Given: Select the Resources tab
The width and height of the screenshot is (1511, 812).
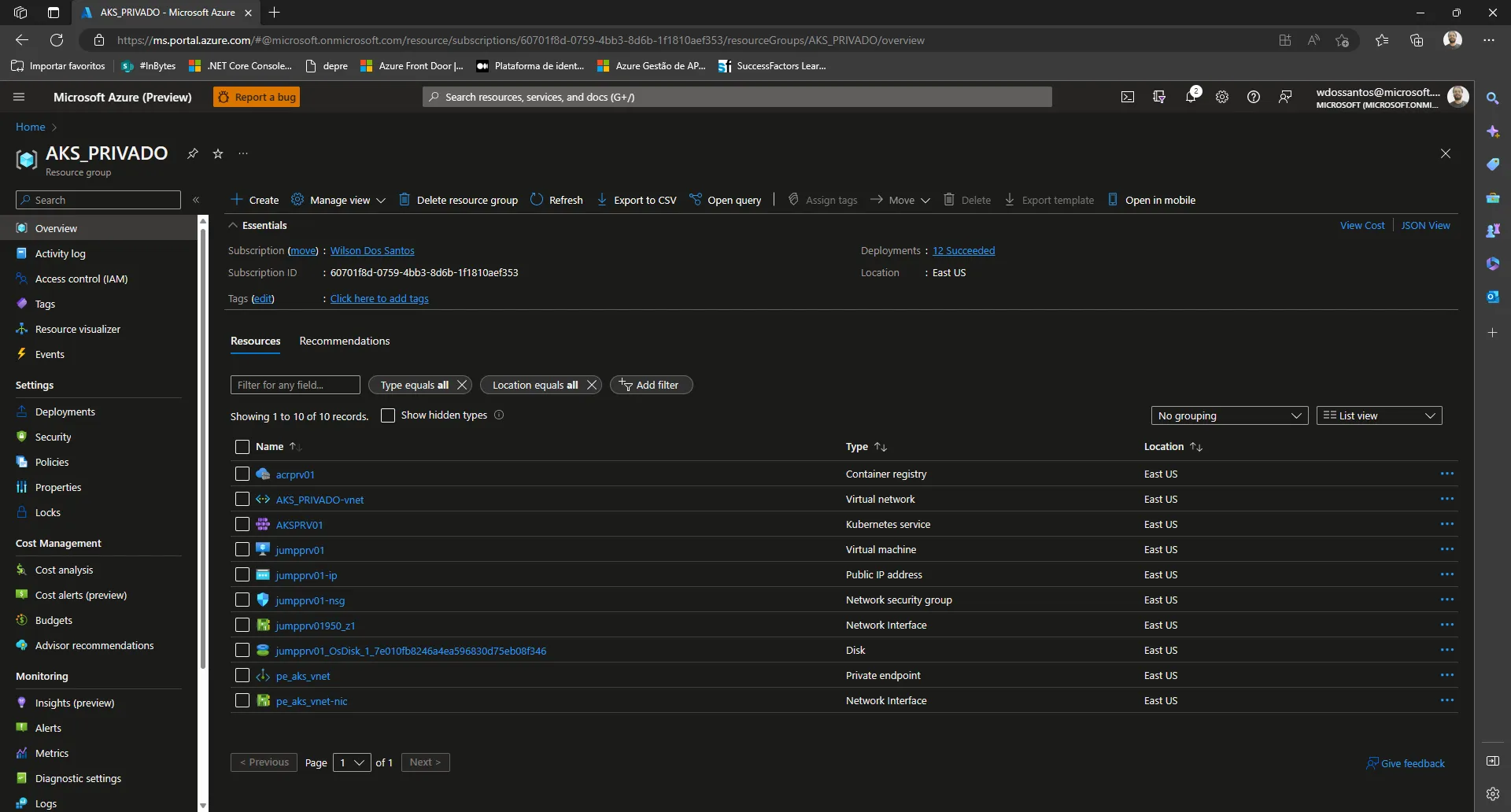Looking at the screenshot, I should (255, 341).
